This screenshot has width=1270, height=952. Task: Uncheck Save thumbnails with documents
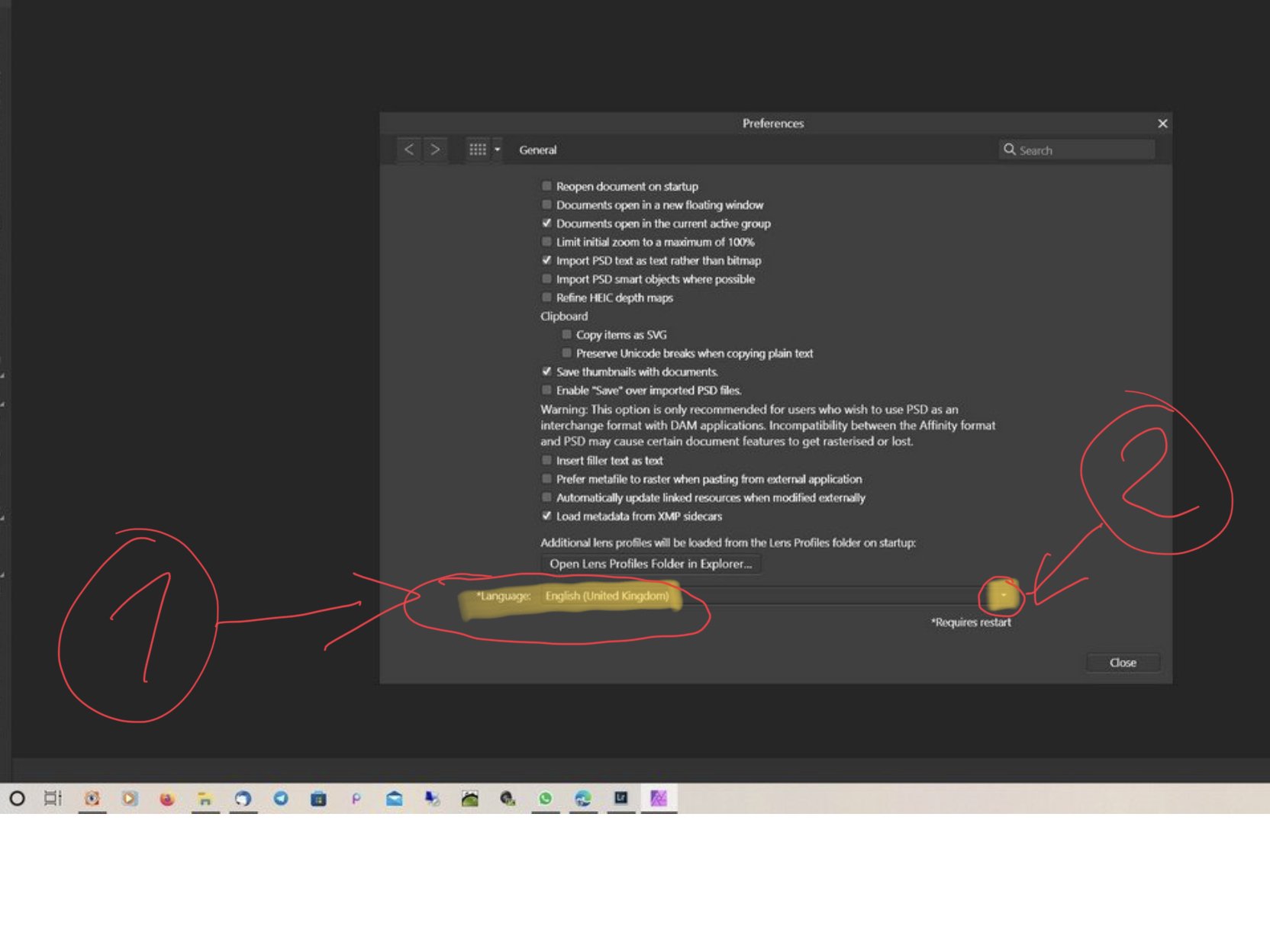(546, 371)
